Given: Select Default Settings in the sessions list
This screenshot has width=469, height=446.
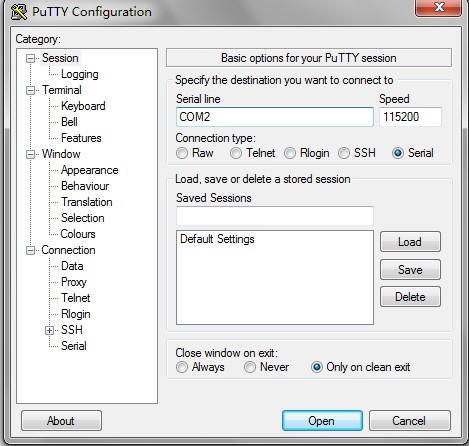Looking at the screenshot, I should click(x=217, y=239).
